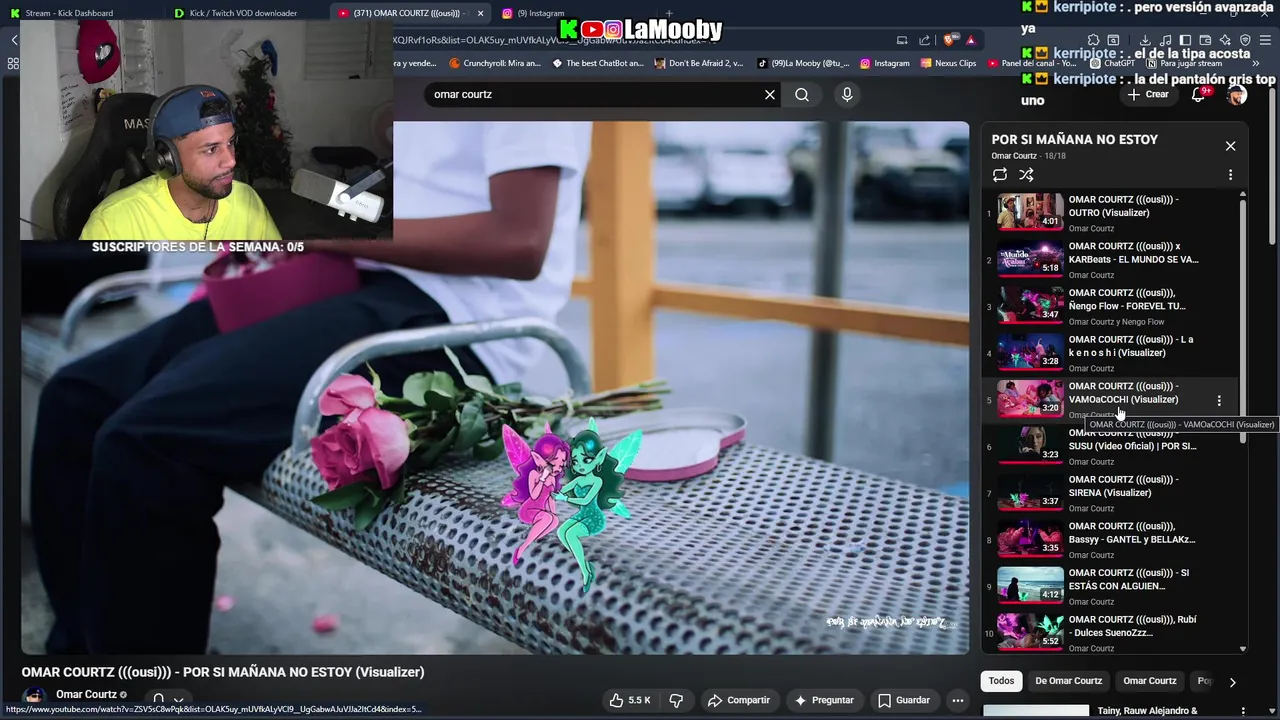Viewport: 1280px width, 720px height.
Task: Select L a k e n o s h i track
Action: point(1111,353)
